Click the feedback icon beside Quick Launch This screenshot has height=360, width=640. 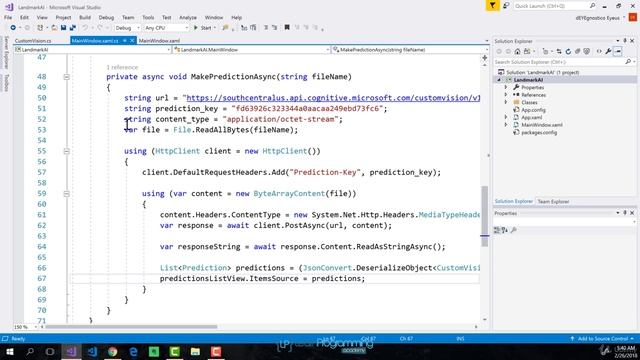tap(506, 6)
